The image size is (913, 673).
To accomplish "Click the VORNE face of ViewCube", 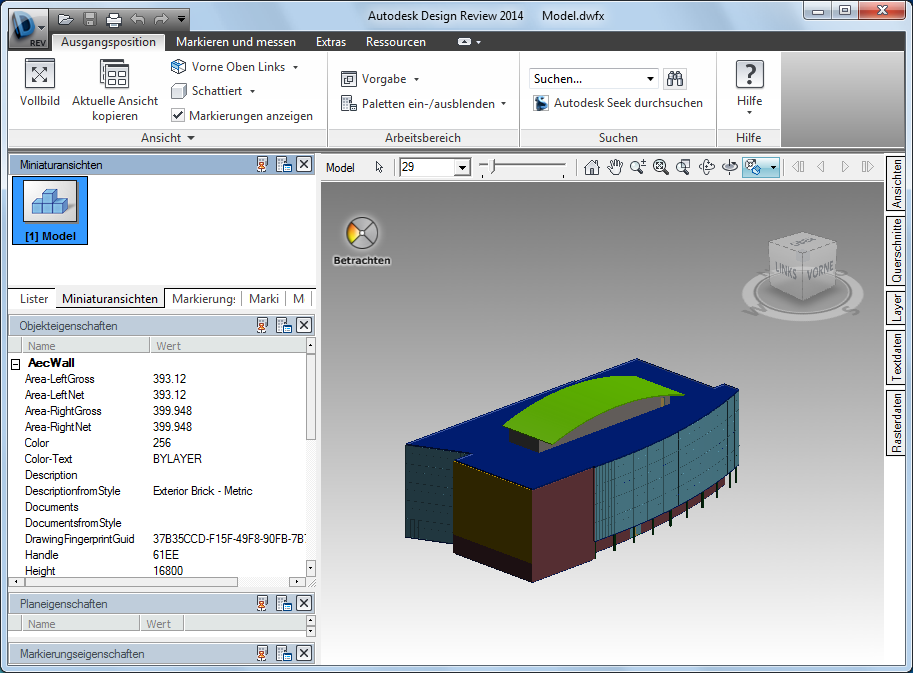I will tap(820, 271).
